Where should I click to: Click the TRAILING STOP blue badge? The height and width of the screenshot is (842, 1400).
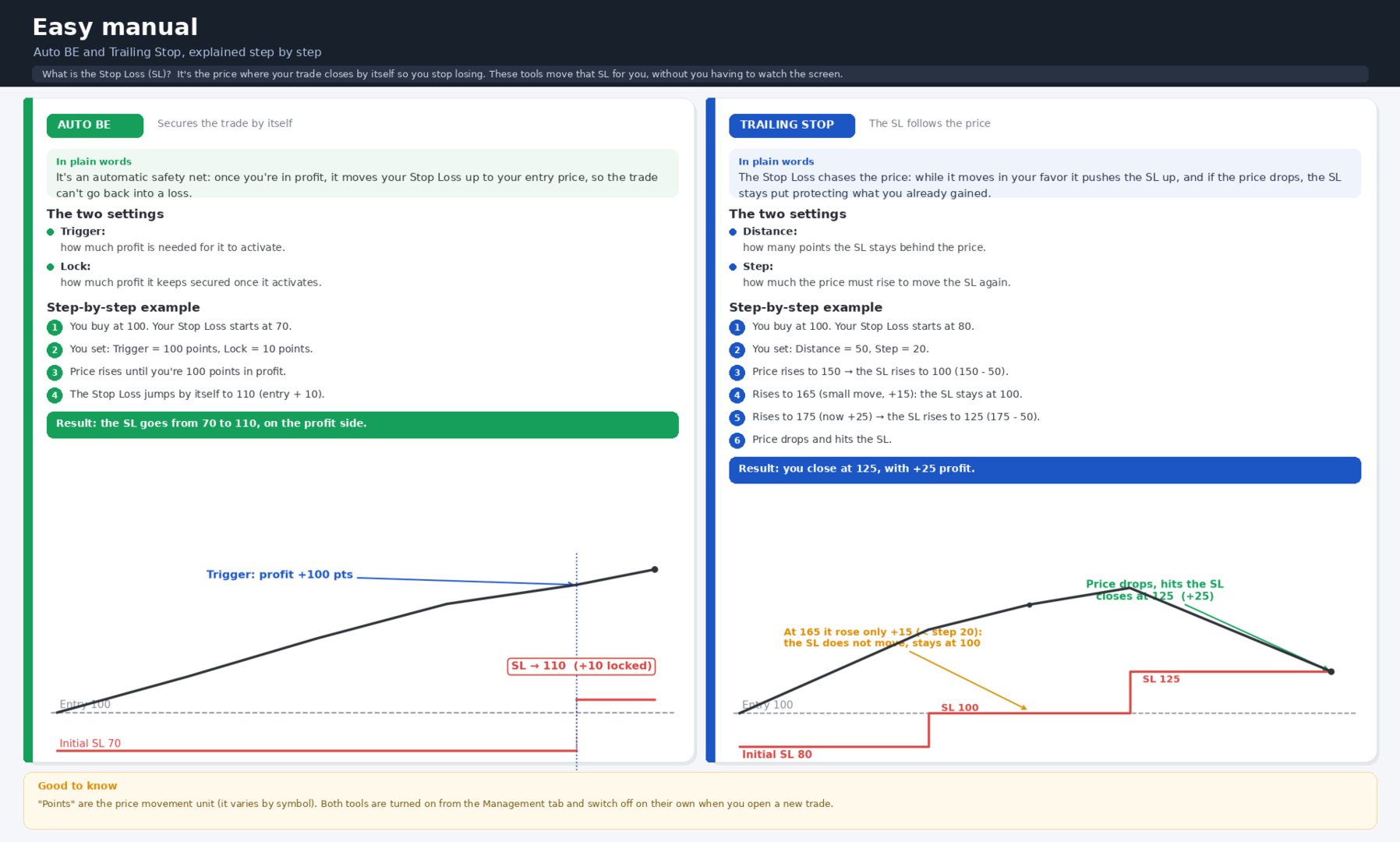tap(791, 125)
